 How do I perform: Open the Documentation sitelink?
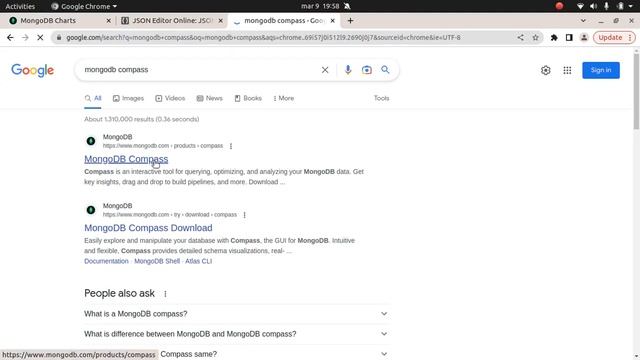pyautogui.click(x=106, y=261)
